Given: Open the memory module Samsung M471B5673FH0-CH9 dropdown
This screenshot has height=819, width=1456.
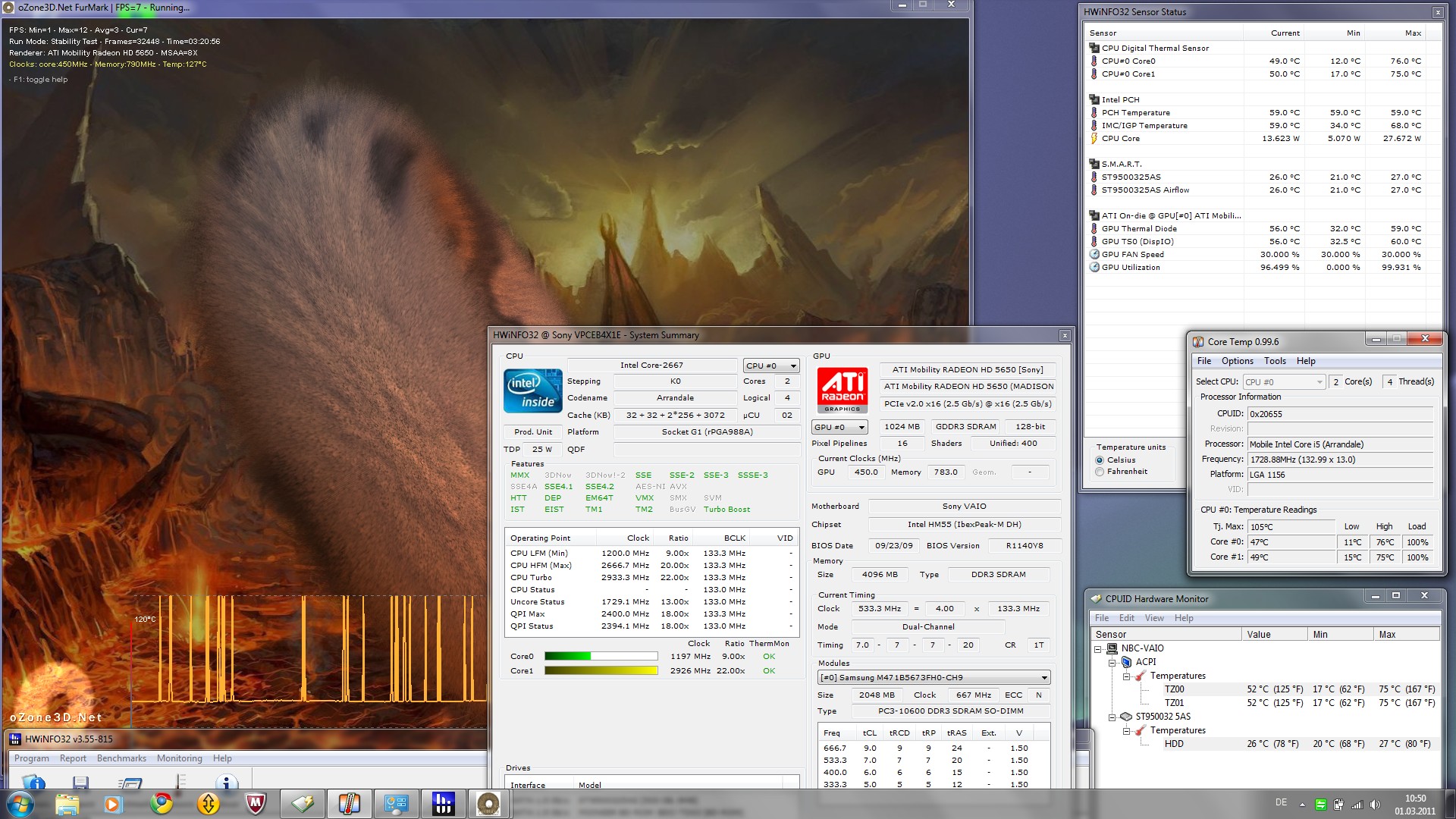Looking at the screenshot, I should [934, 678].
